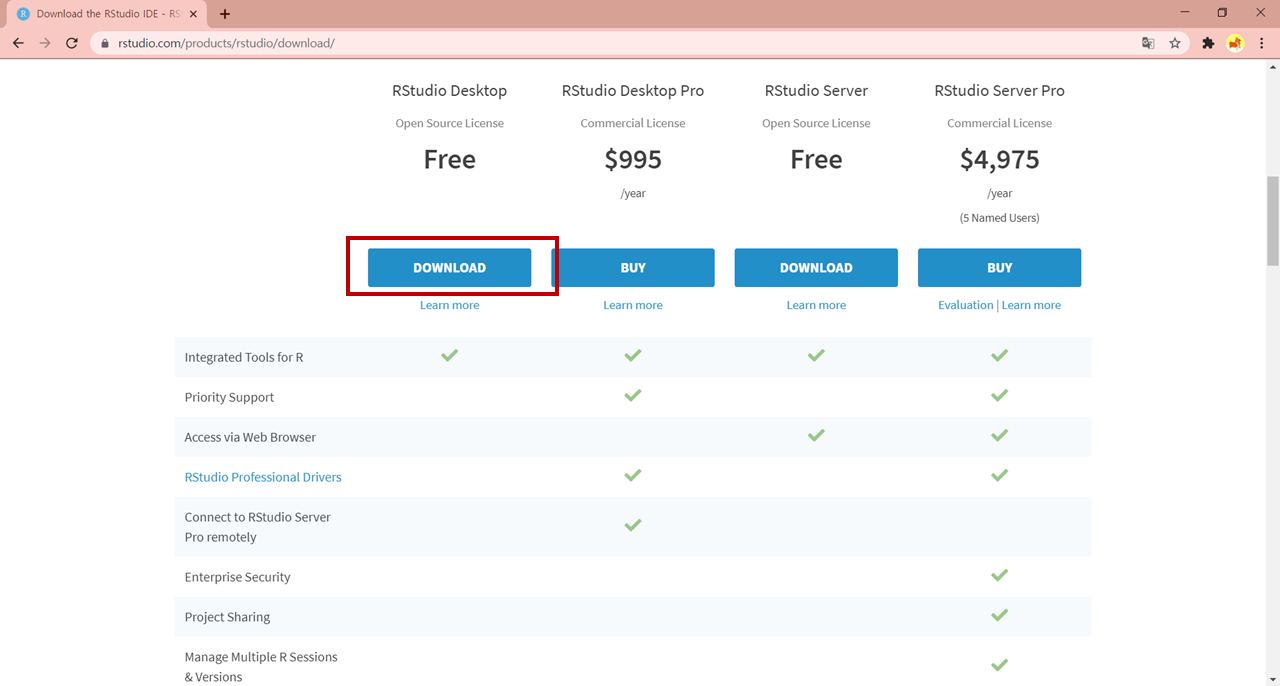
Task: Click the forward navigation arrow
Action: pyautogui.click(x=45, y=43)
